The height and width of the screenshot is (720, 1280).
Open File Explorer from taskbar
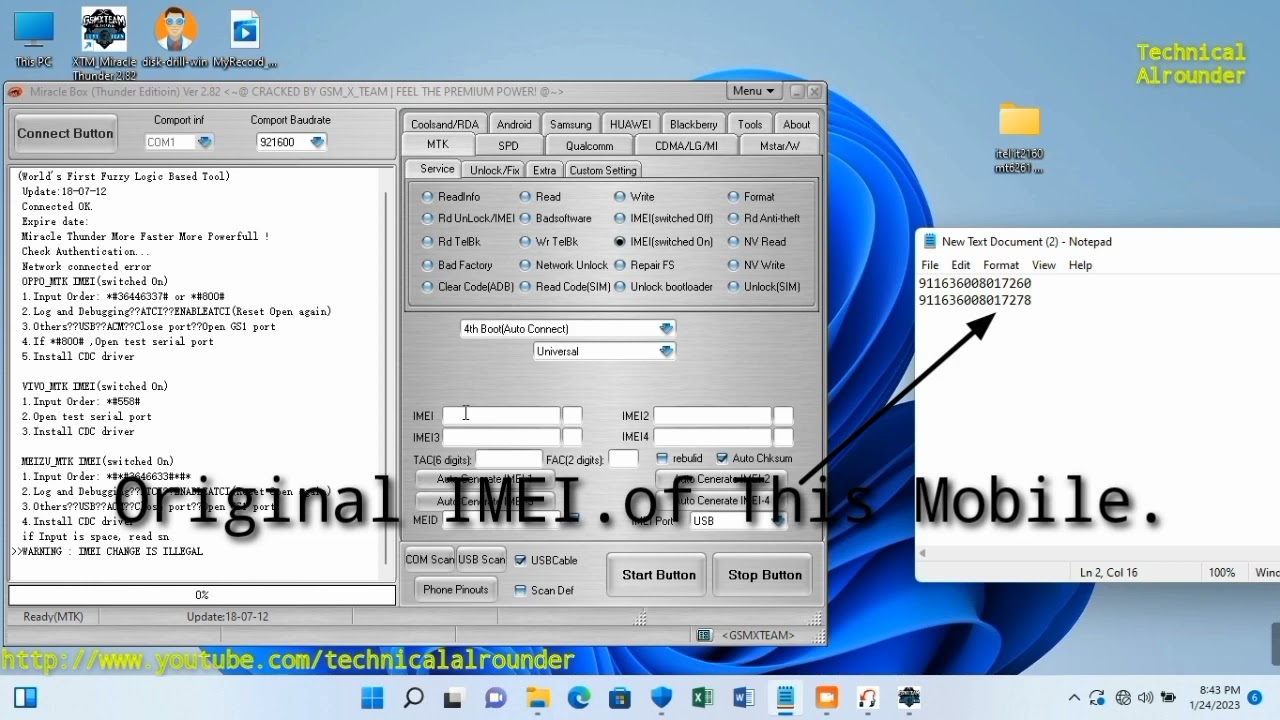537,697
